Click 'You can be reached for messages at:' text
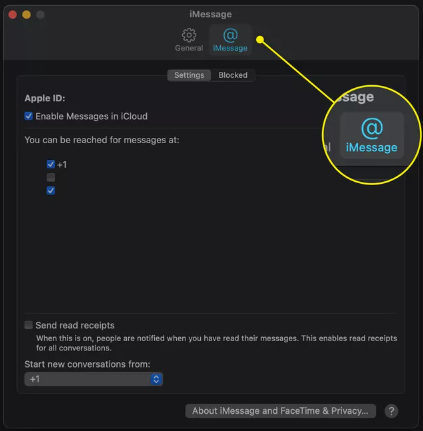 click(102, 140)
